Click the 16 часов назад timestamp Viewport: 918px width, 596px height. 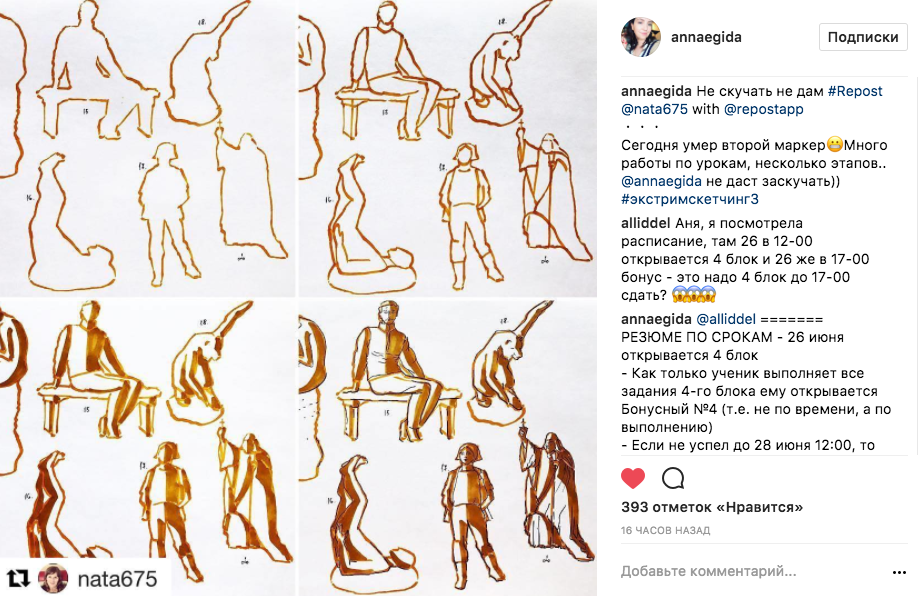click(x=666, y=530)
